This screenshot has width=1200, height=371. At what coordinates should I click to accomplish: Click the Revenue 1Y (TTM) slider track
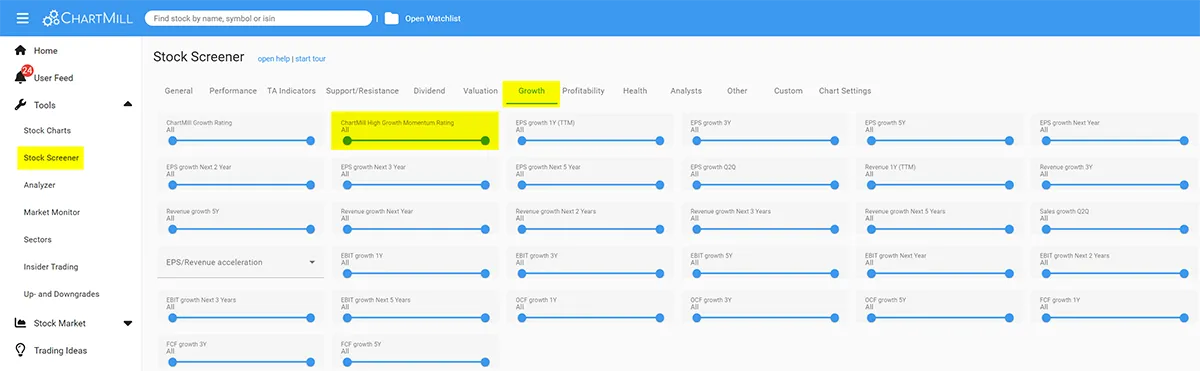click(940, 185)
